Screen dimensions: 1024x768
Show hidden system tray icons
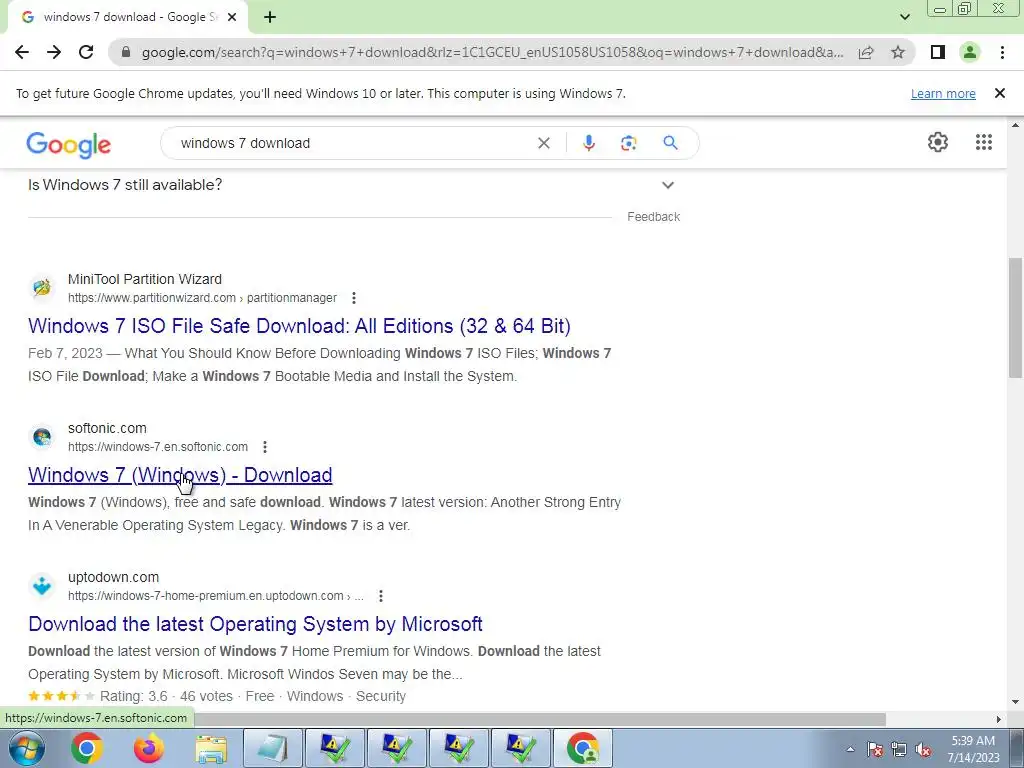pyautogui.click(x=850, y=749)
